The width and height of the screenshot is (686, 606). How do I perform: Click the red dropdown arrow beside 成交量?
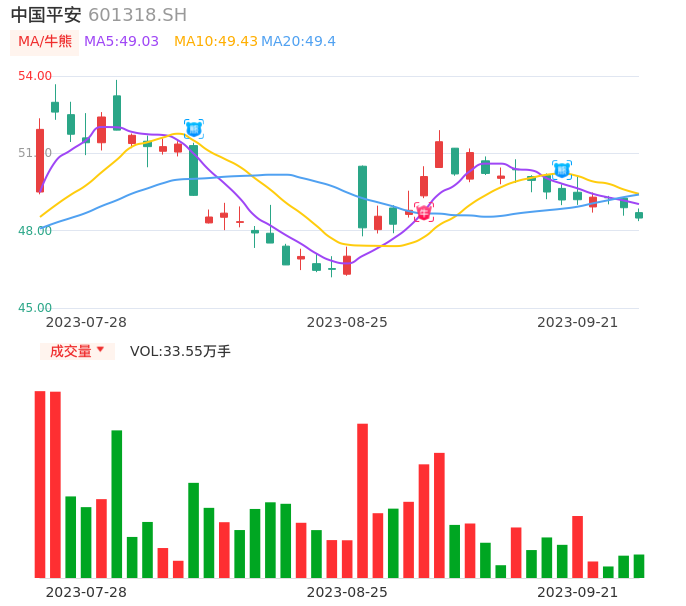(x=100, y=350)
